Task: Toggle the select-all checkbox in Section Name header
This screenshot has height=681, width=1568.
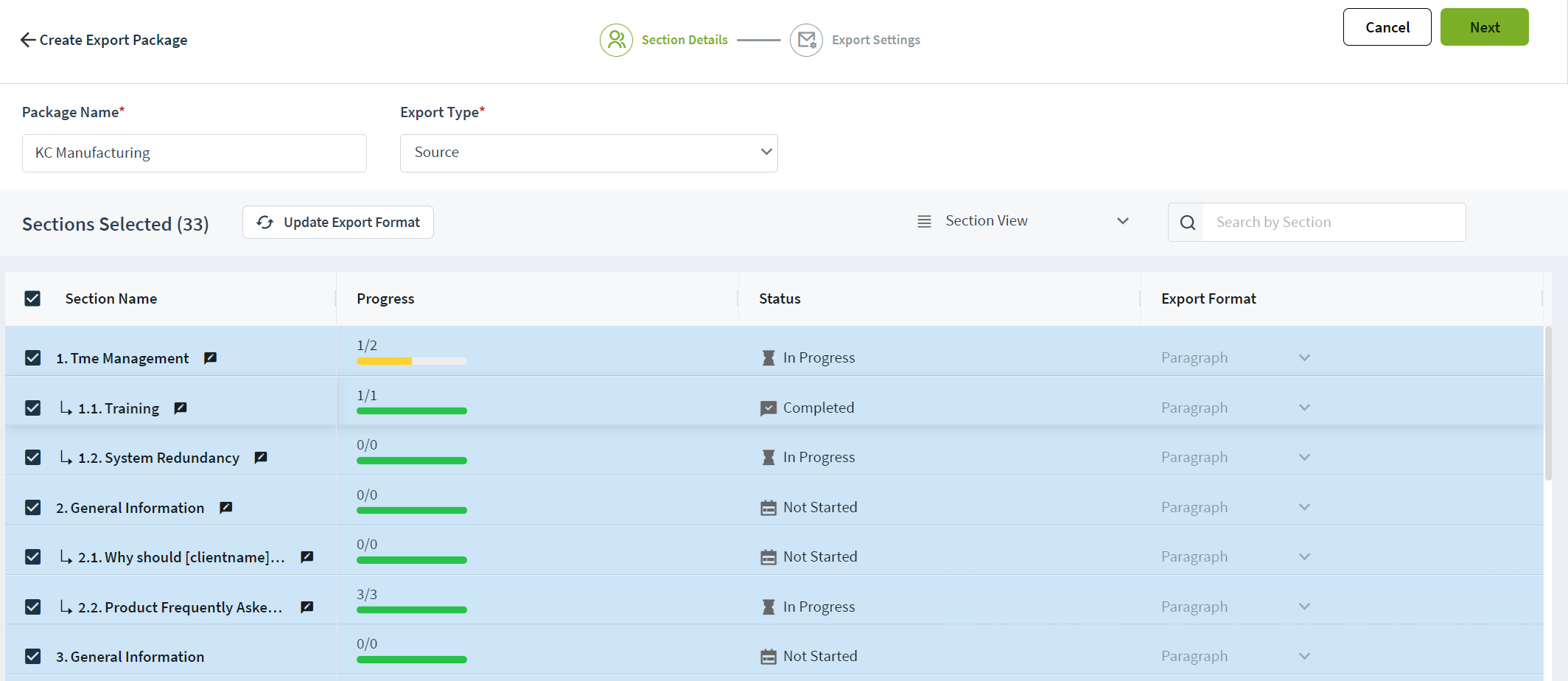Action: tap(32, 298)
